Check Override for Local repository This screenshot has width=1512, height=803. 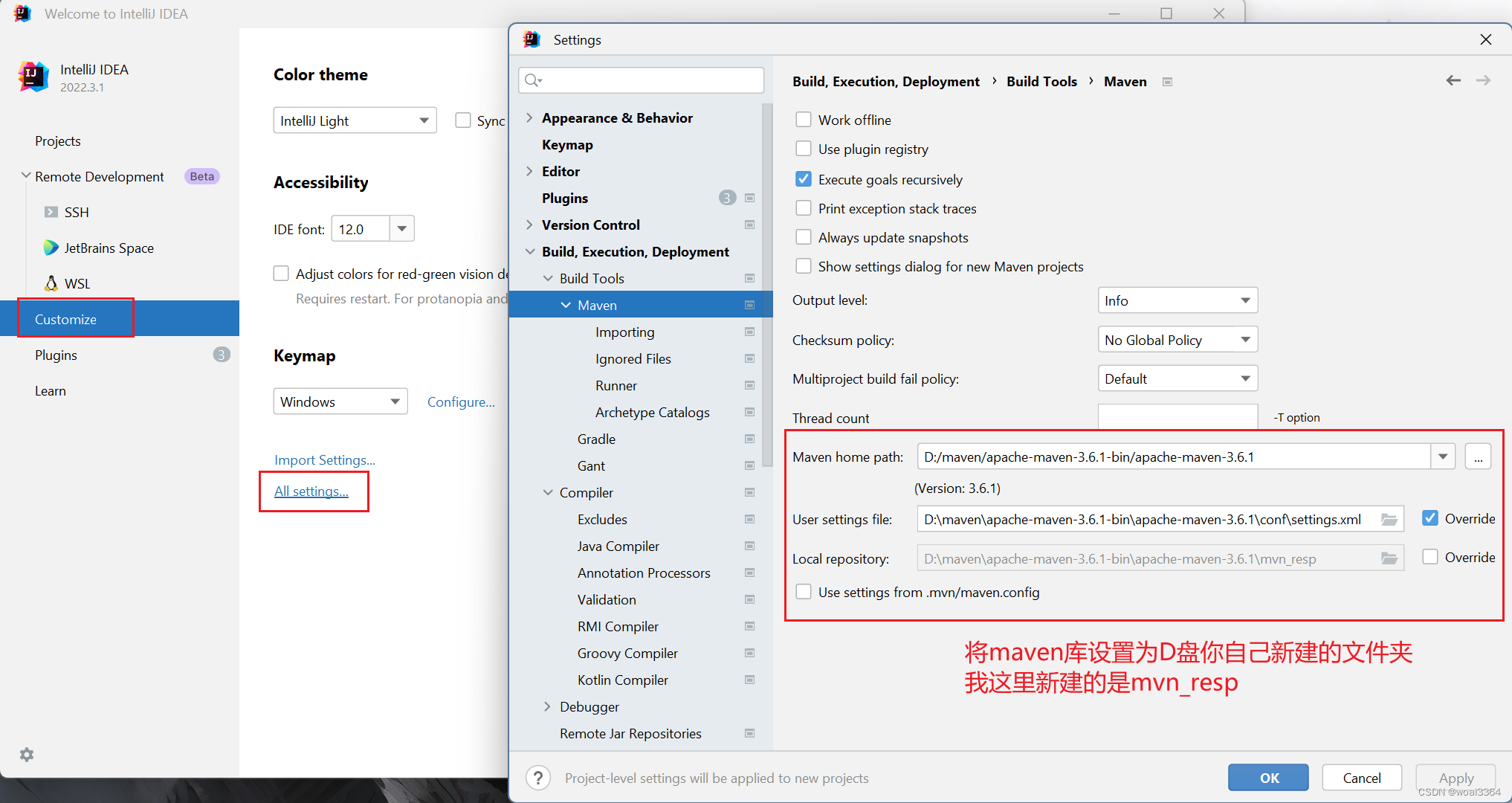(x=1429, y=557)
